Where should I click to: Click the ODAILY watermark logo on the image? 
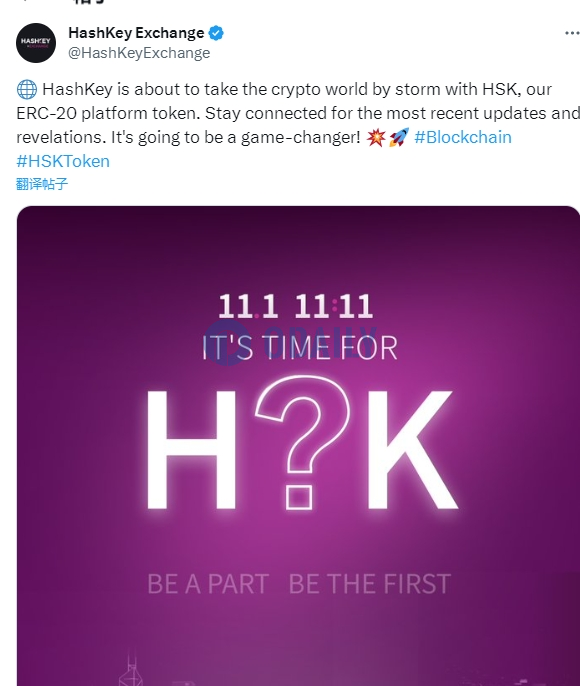[x=291, y=342]
